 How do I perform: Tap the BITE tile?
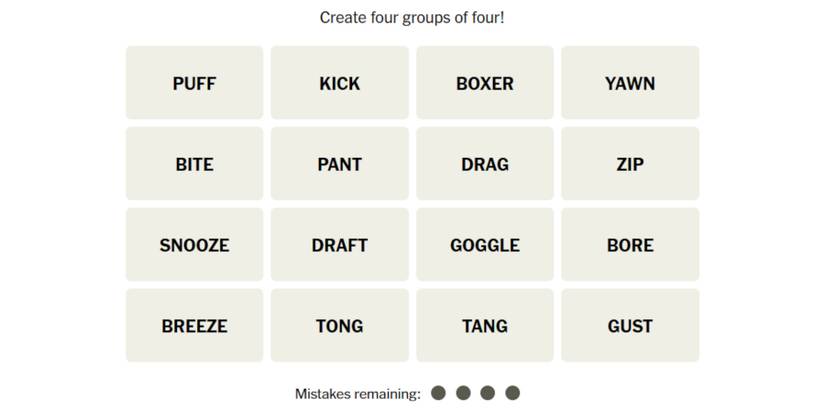tap(194, 164)
